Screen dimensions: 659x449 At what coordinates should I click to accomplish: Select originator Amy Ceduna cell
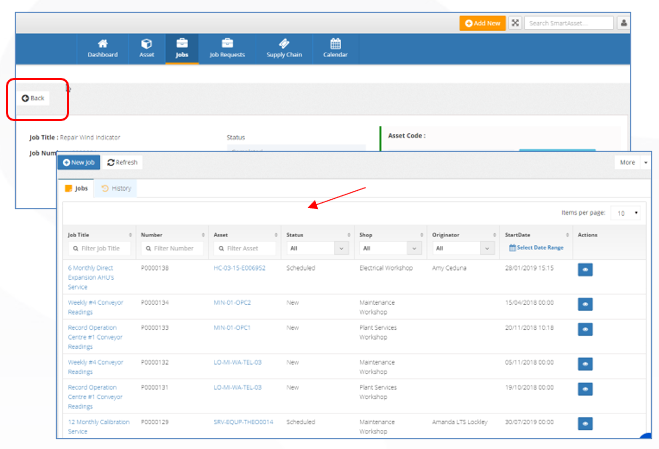[x=449, y=268]
